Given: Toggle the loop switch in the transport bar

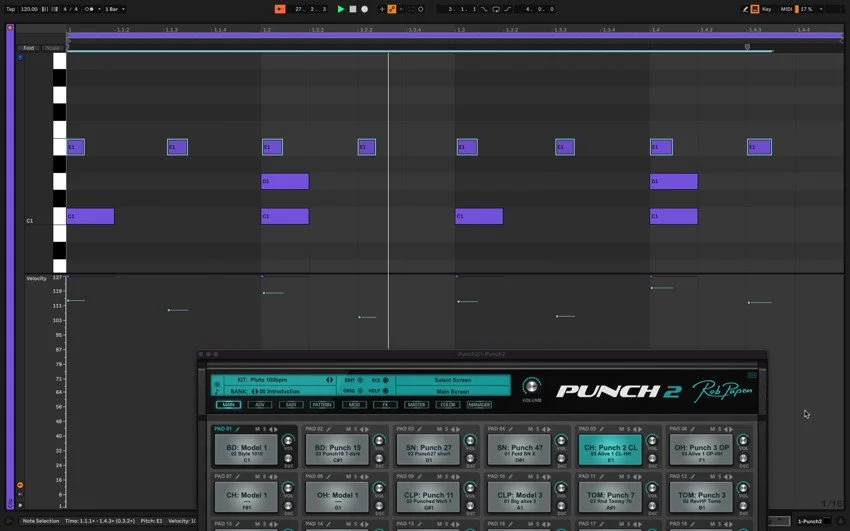Looking at the screenshot, I should pyautogui.click(x=495, y=9).
